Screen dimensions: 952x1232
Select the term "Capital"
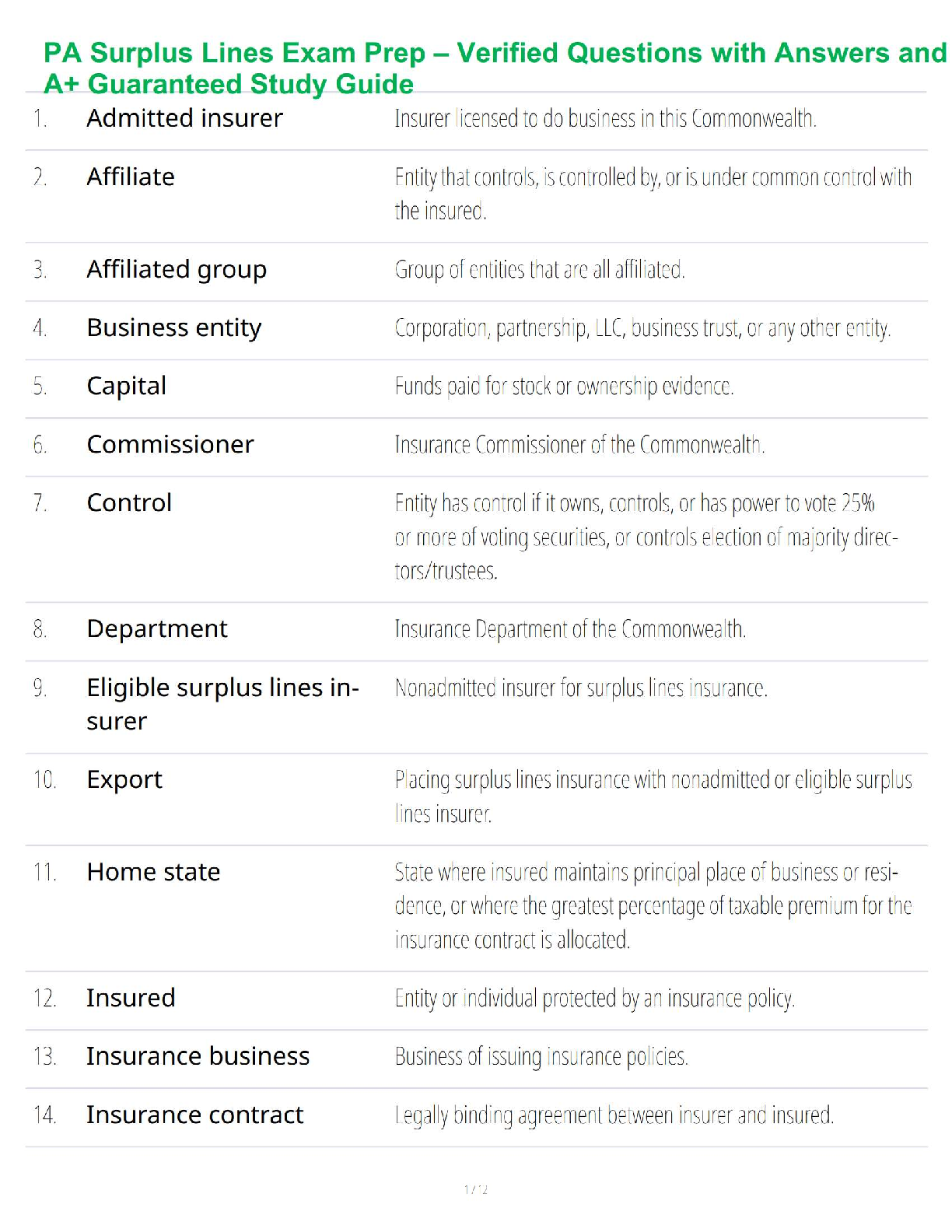click(127, 386)
